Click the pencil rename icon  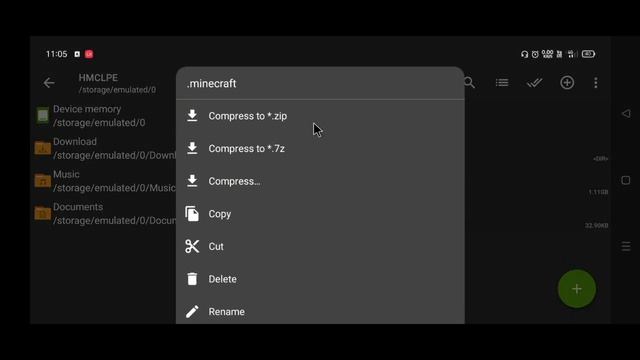coord(192,311)
